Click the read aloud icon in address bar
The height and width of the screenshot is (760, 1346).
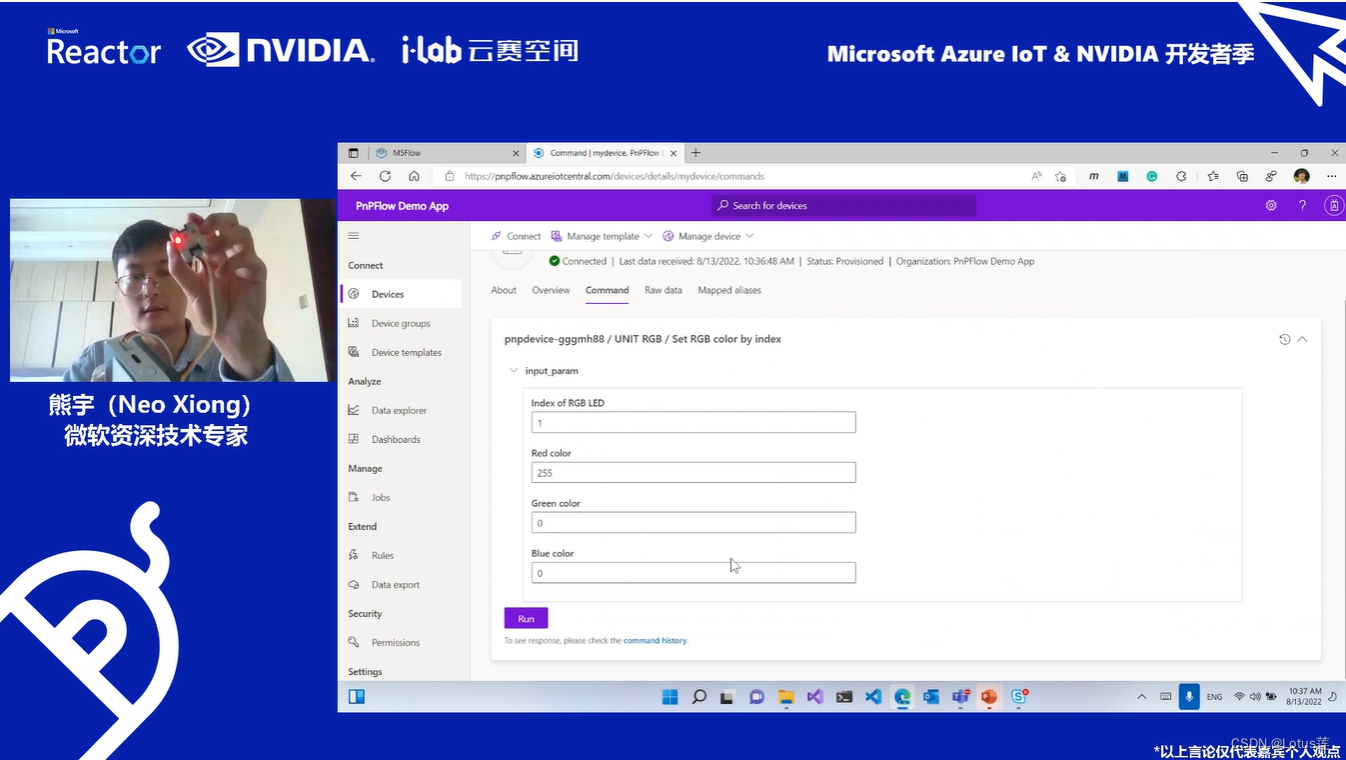coord(1037,176)
